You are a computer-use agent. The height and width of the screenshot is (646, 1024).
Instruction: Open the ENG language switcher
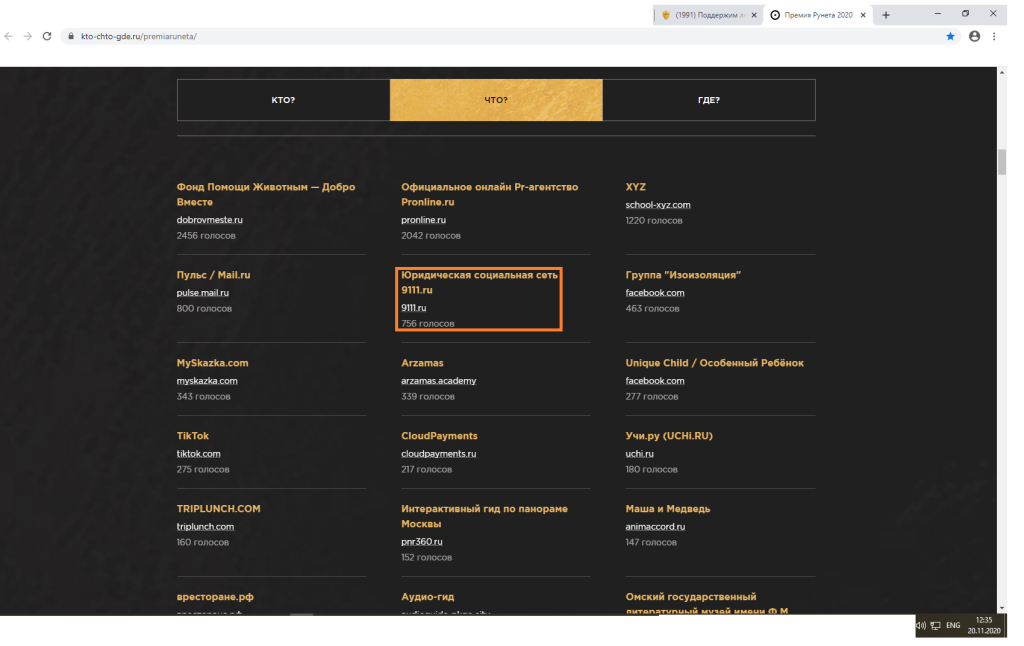click(953, 625)
